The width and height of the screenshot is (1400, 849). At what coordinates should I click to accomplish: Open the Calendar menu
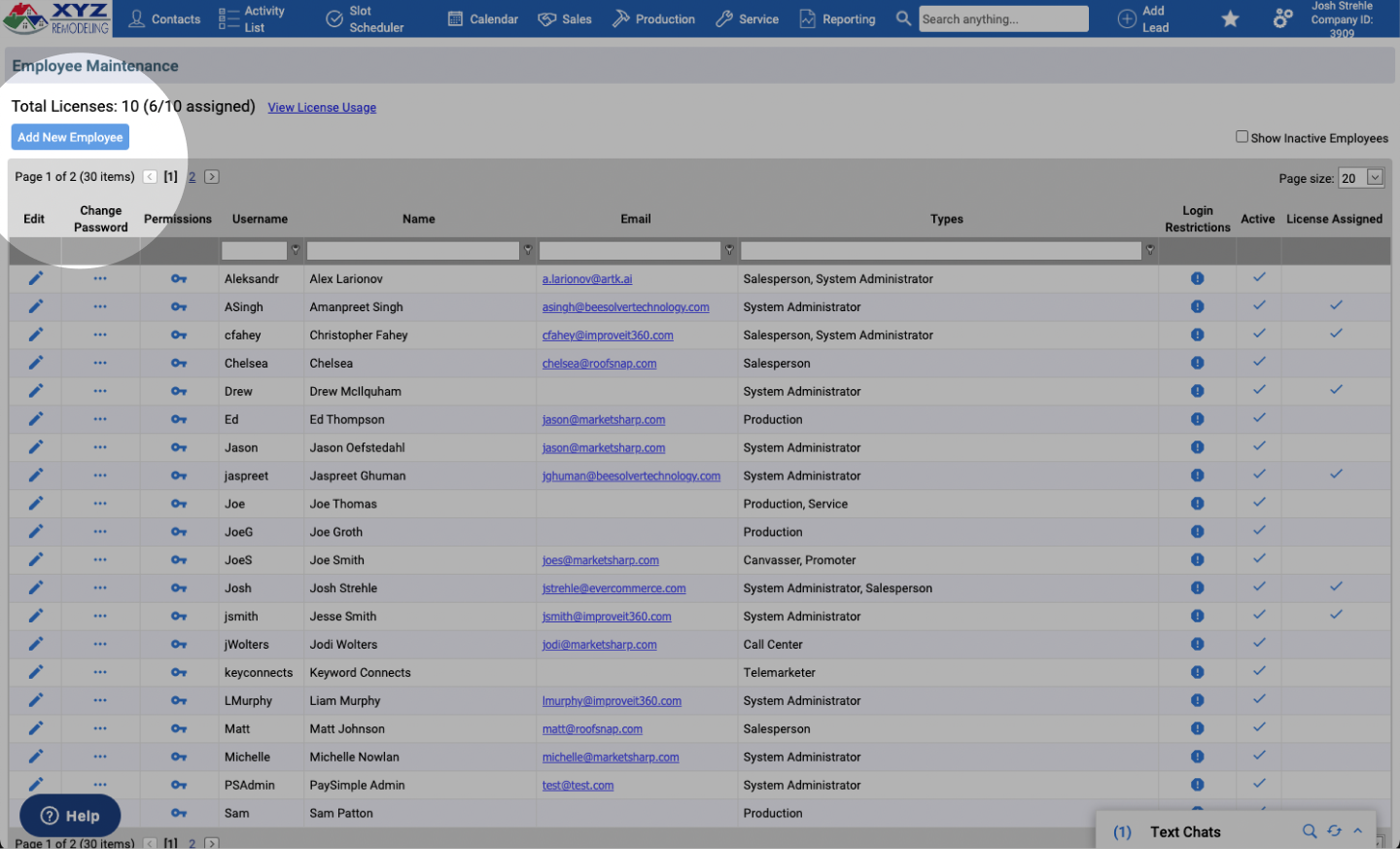coord(482,18)
